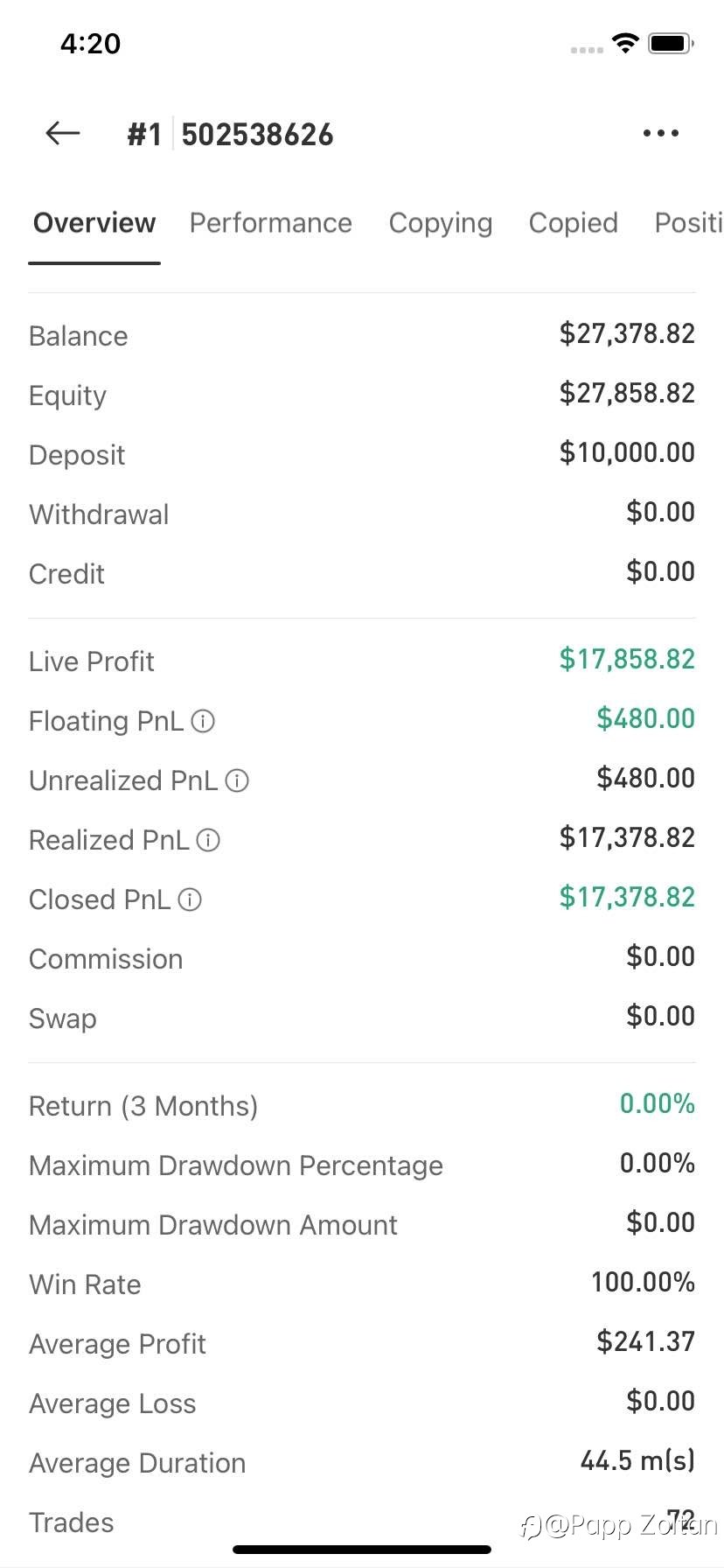724x1568 pixels.
Task: Tap the Live Profit value $17,858.82
Action: 627,659
